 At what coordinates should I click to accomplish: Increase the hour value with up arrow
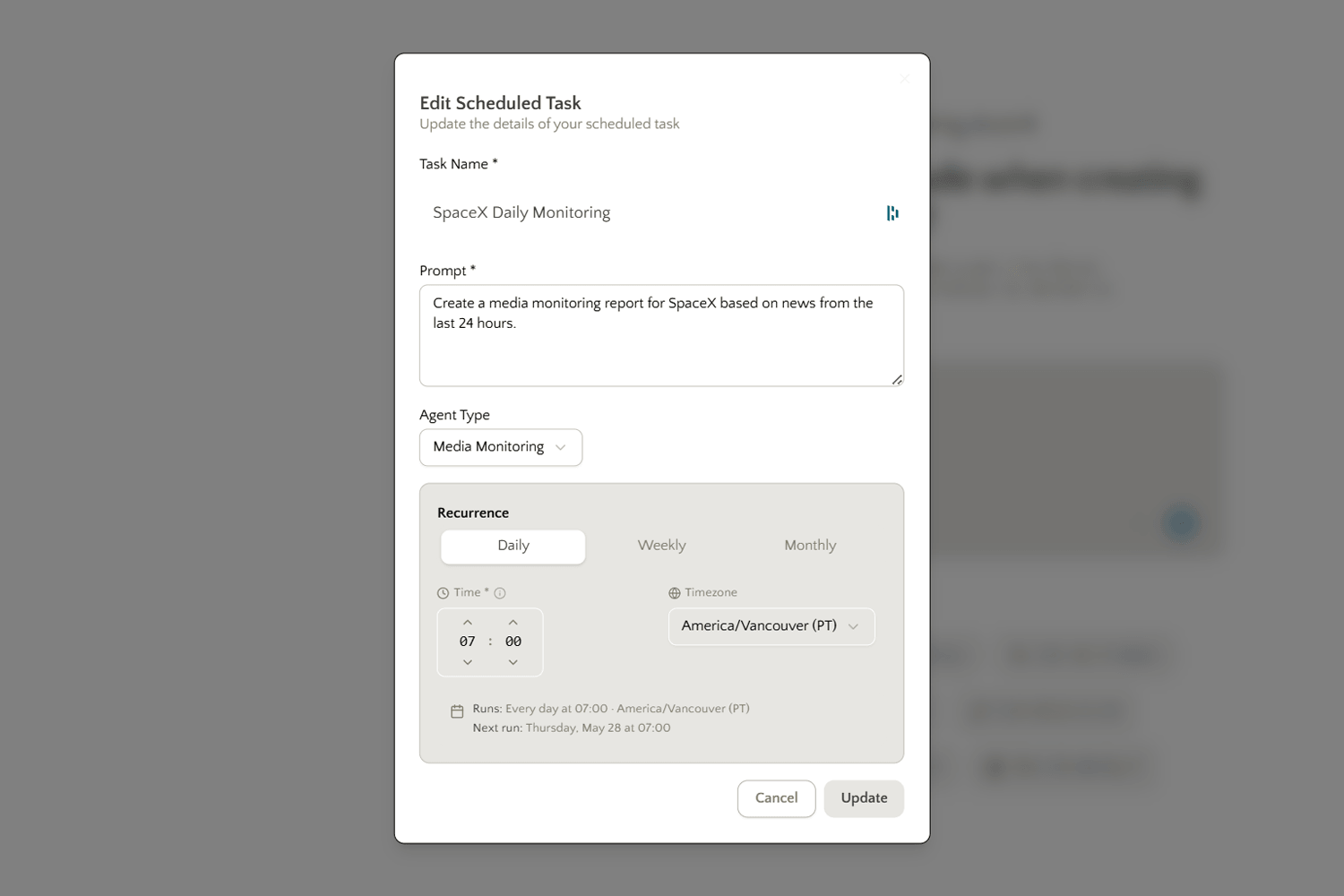pyautogui.click(x=468, y=622)
